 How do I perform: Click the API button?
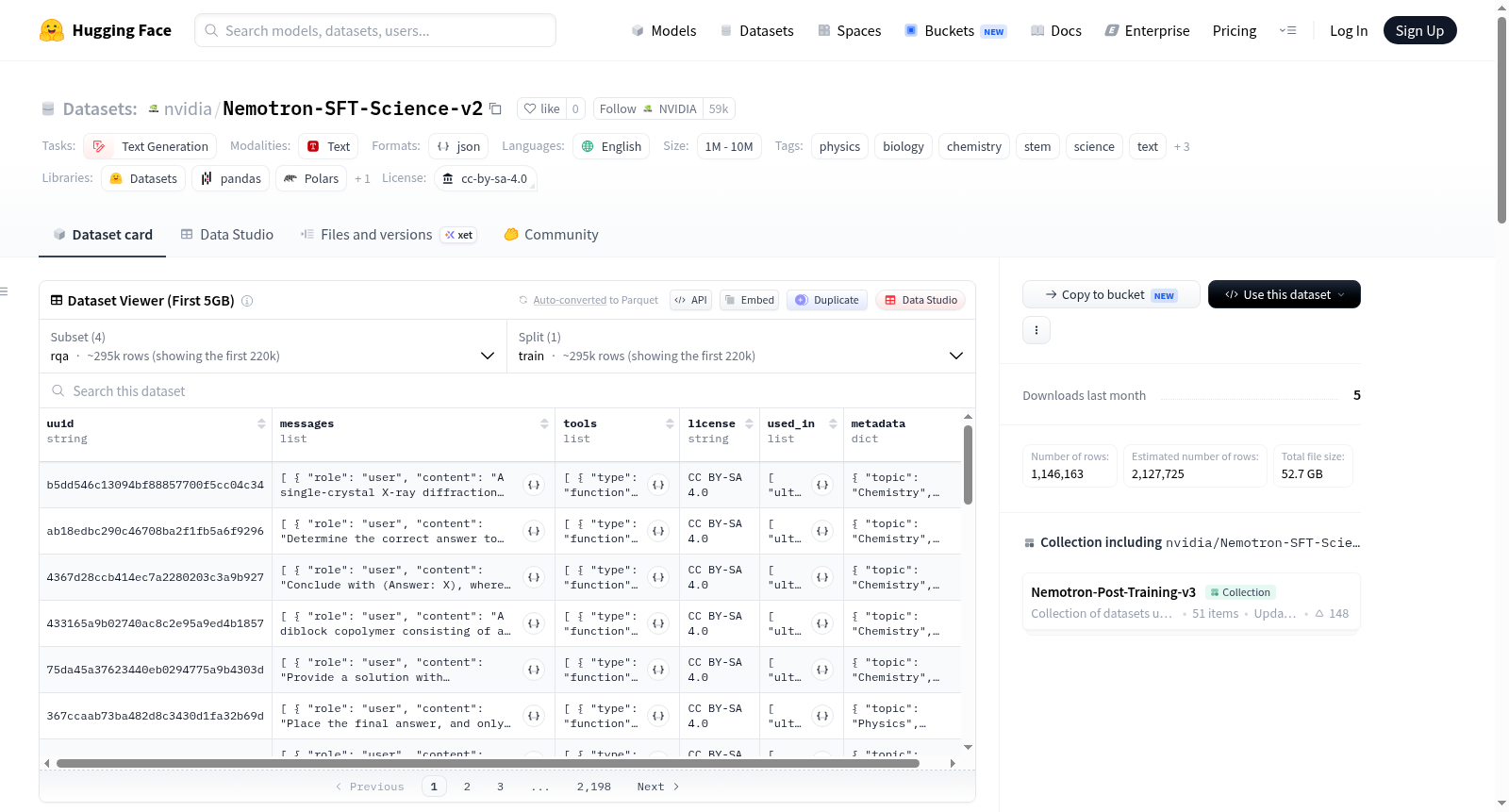(x=690, y=300)
